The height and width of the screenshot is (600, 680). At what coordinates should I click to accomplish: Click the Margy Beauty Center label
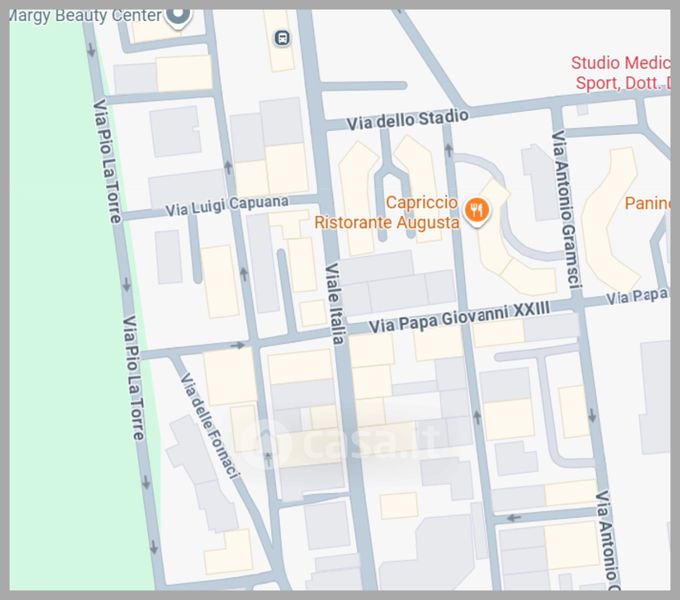(84, 16)
